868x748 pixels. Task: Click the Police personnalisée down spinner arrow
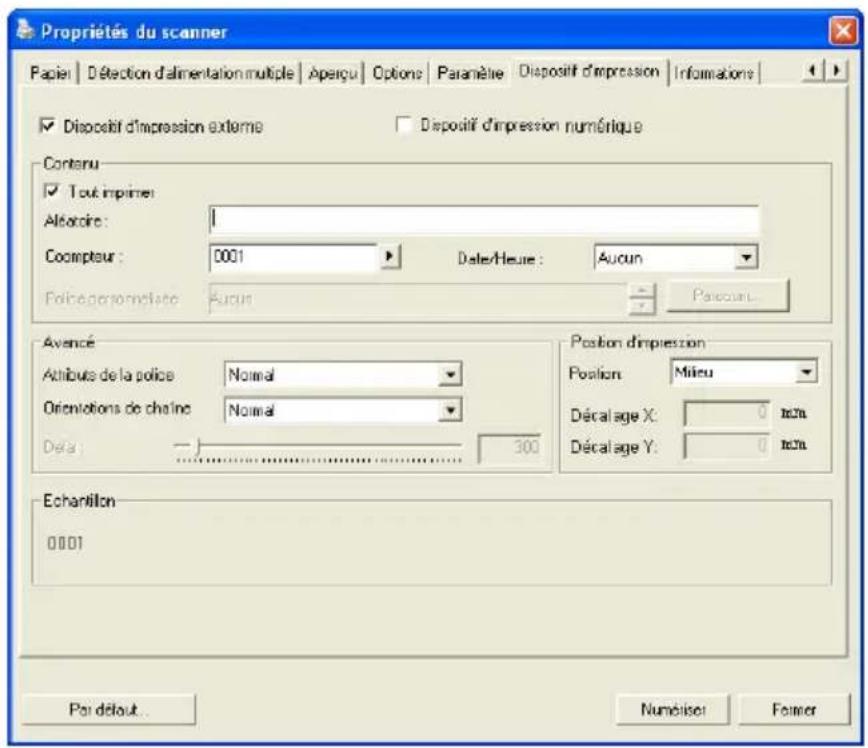[642, 306]
